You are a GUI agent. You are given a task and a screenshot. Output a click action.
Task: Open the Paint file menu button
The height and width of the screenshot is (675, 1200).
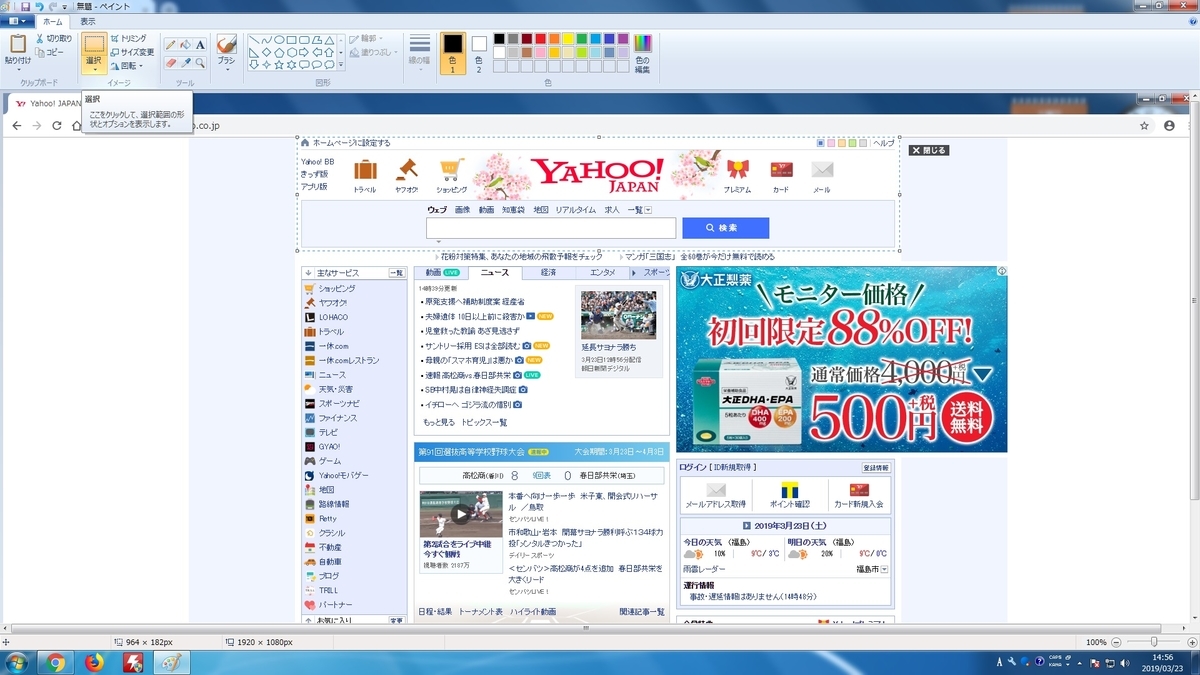18,21
